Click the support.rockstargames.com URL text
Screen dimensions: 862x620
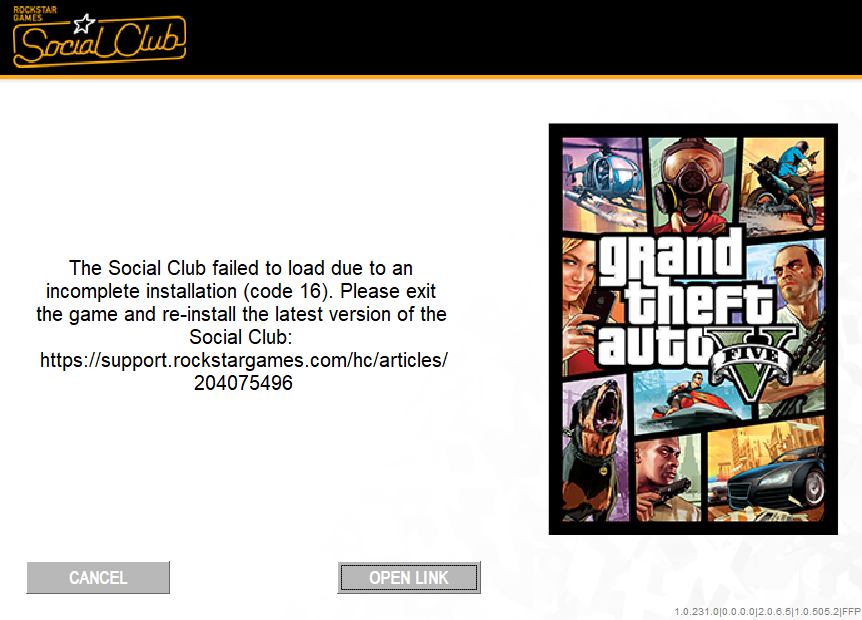tap(244, 360)
